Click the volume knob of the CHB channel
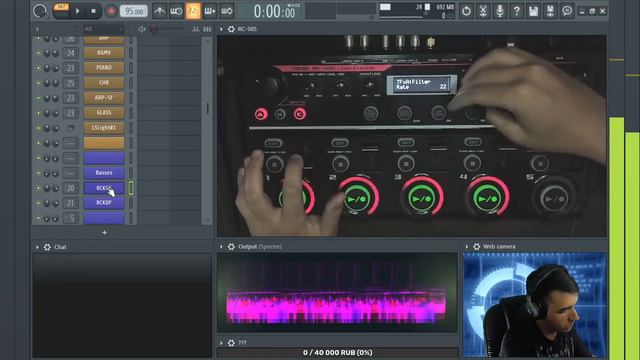This screenshot has width=640, height=360. click(x=56, y=83)
